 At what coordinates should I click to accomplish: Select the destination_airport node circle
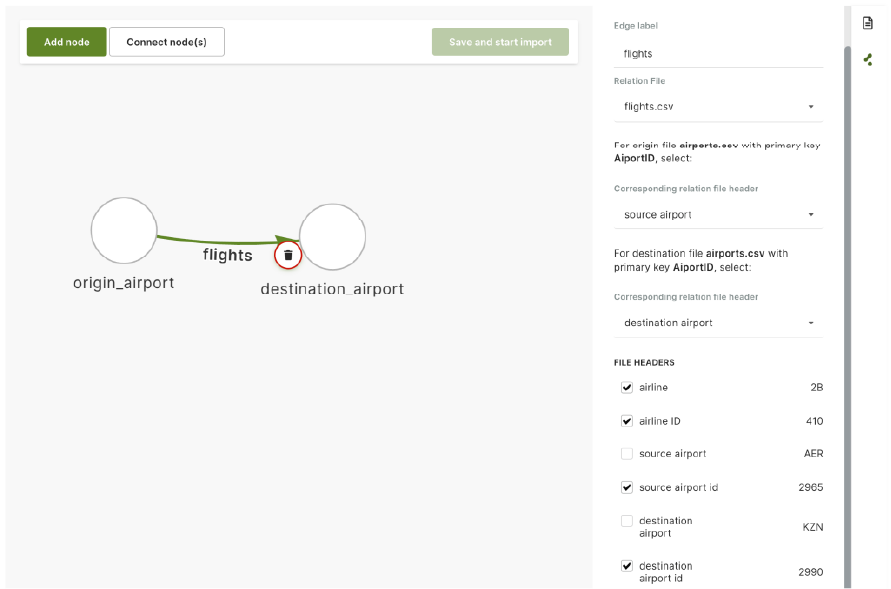(332, 237)
